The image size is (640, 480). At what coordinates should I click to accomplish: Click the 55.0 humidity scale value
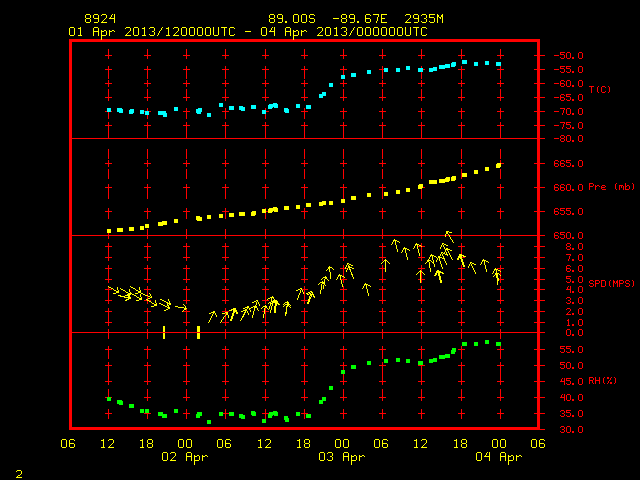[x=571, y=350]
